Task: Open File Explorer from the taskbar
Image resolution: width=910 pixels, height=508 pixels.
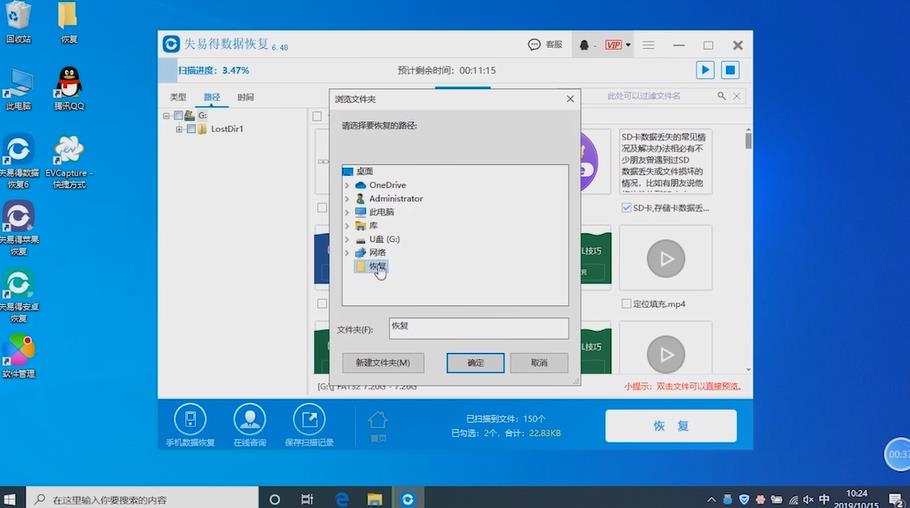Action: click(x=375, y=499)
